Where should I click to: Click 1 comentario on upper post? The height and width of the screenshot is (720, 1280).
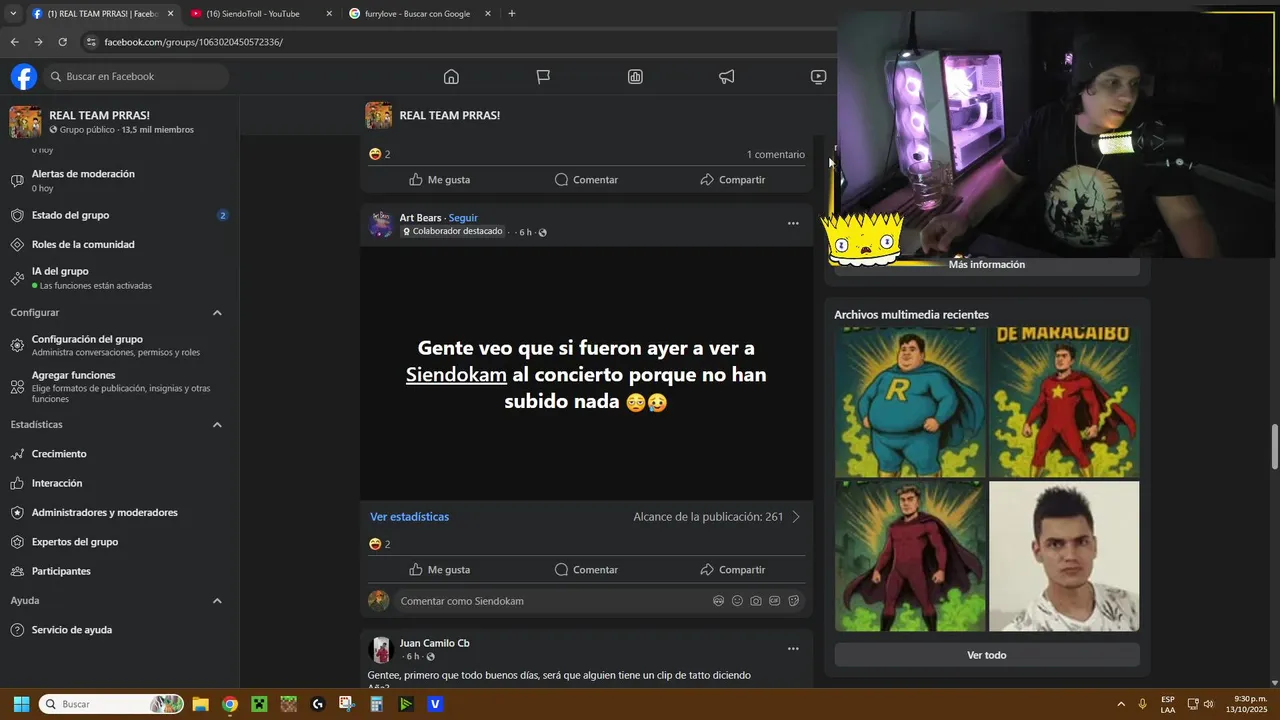click(x=775, y=155)
